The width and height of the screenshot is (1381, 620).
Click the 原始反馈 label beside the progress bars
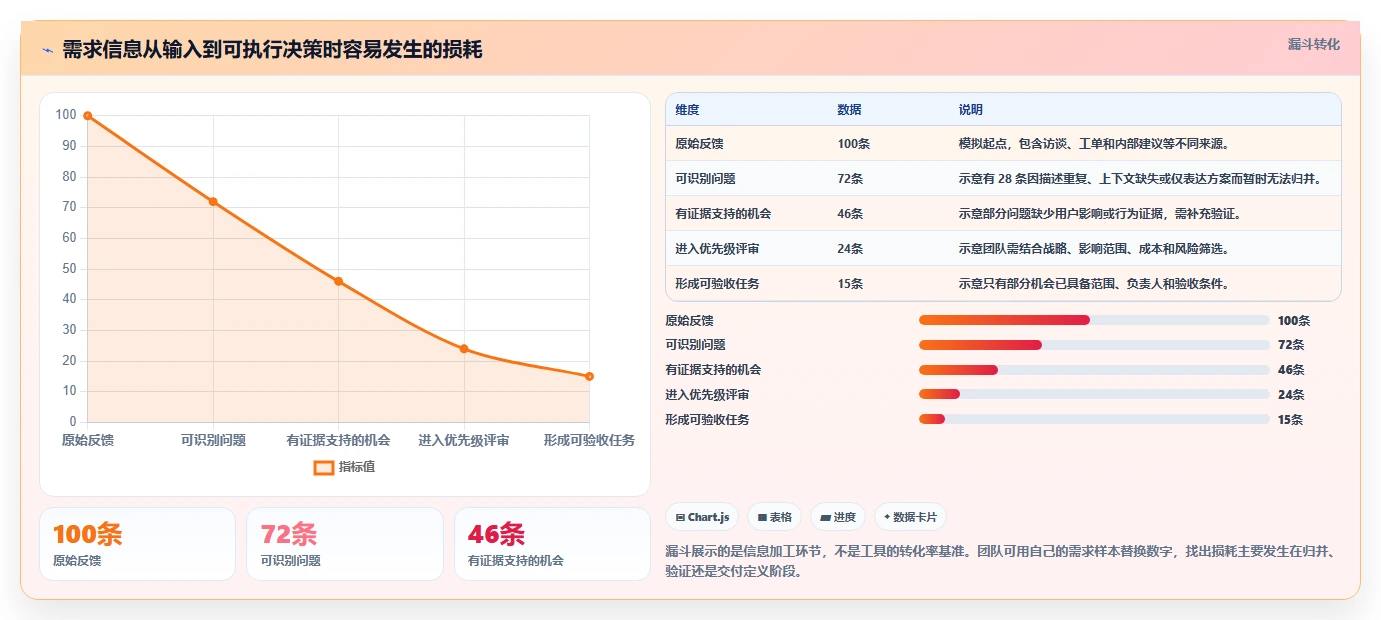click(689, 321)
